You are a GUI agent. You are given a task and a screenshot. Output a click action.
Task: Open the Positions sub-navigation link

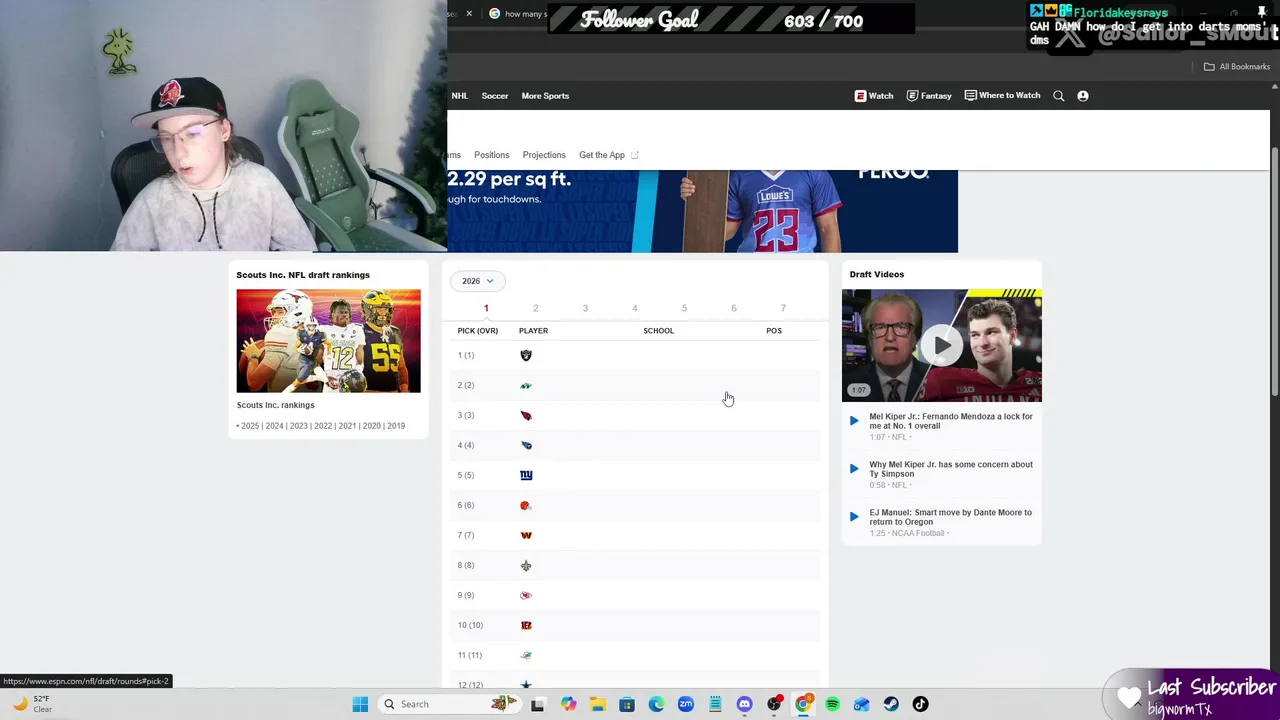[x=491, y=155]
